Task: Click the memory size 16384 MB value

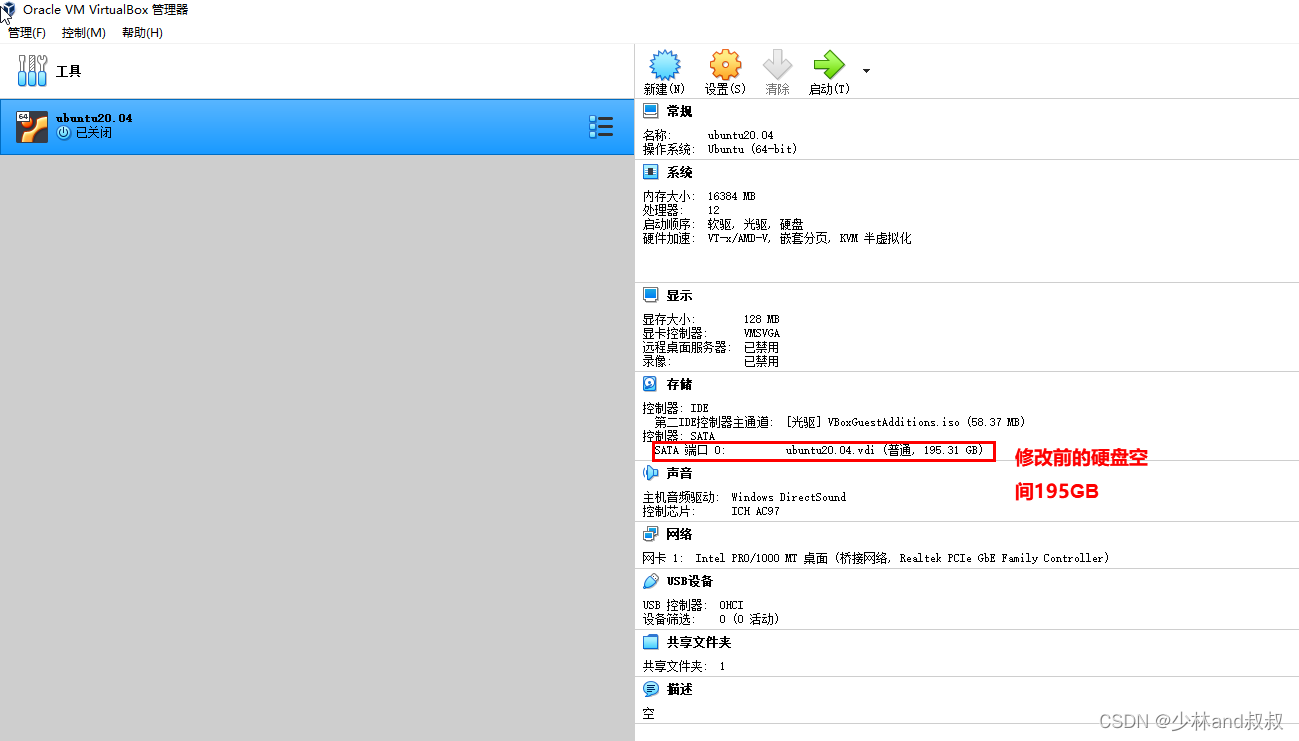Action: click(x=731, y=197)
